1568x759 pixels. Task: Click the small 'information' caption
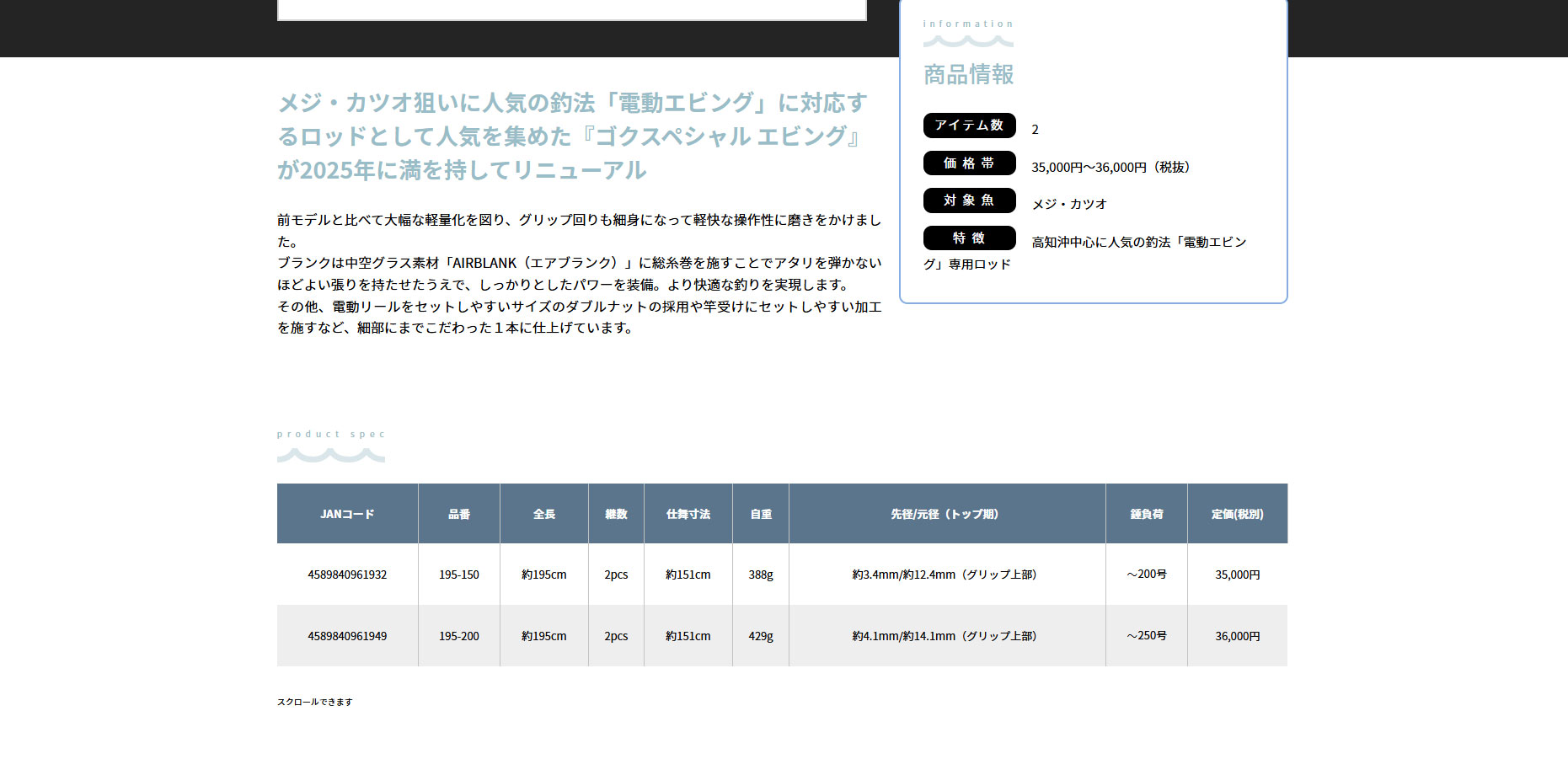(968, 24)
